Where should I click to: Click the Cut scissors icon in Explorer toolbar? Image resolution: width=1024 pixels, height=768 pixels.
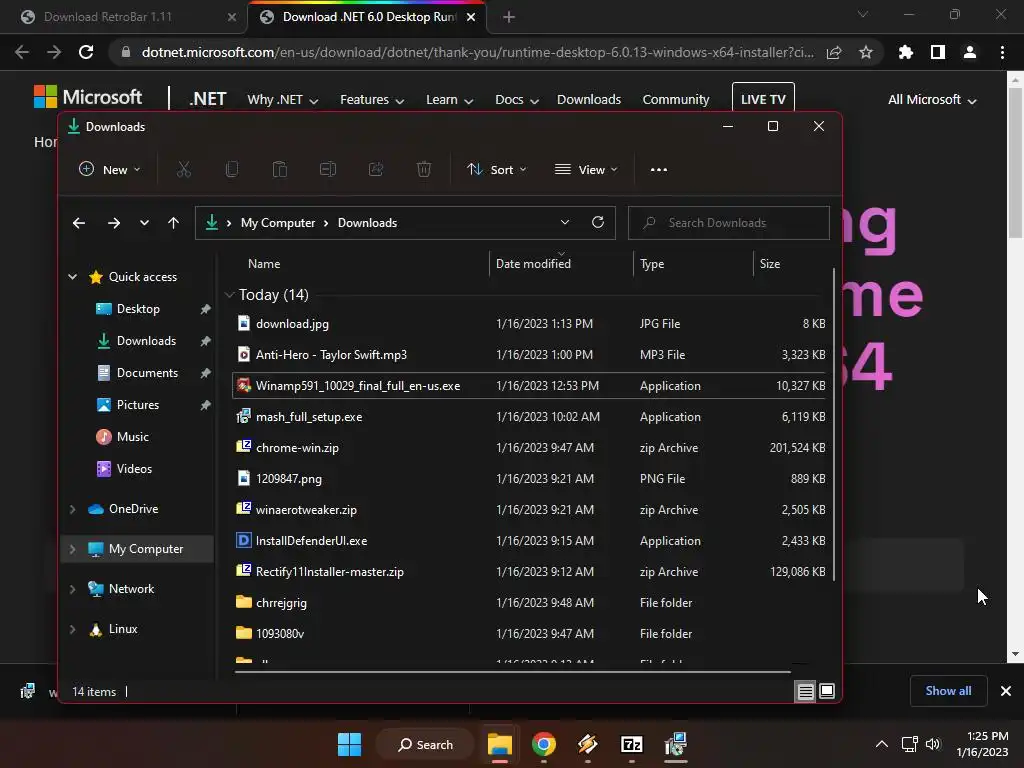(x=184, y=170)
